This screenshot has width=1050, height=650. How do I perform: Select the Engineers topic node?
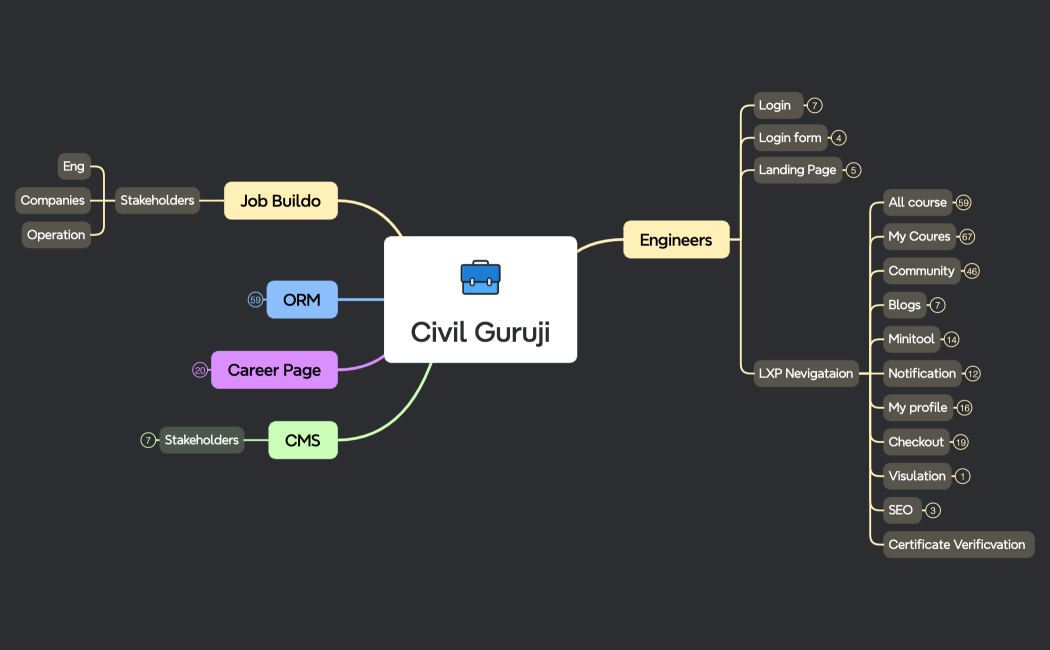[676, 240]
